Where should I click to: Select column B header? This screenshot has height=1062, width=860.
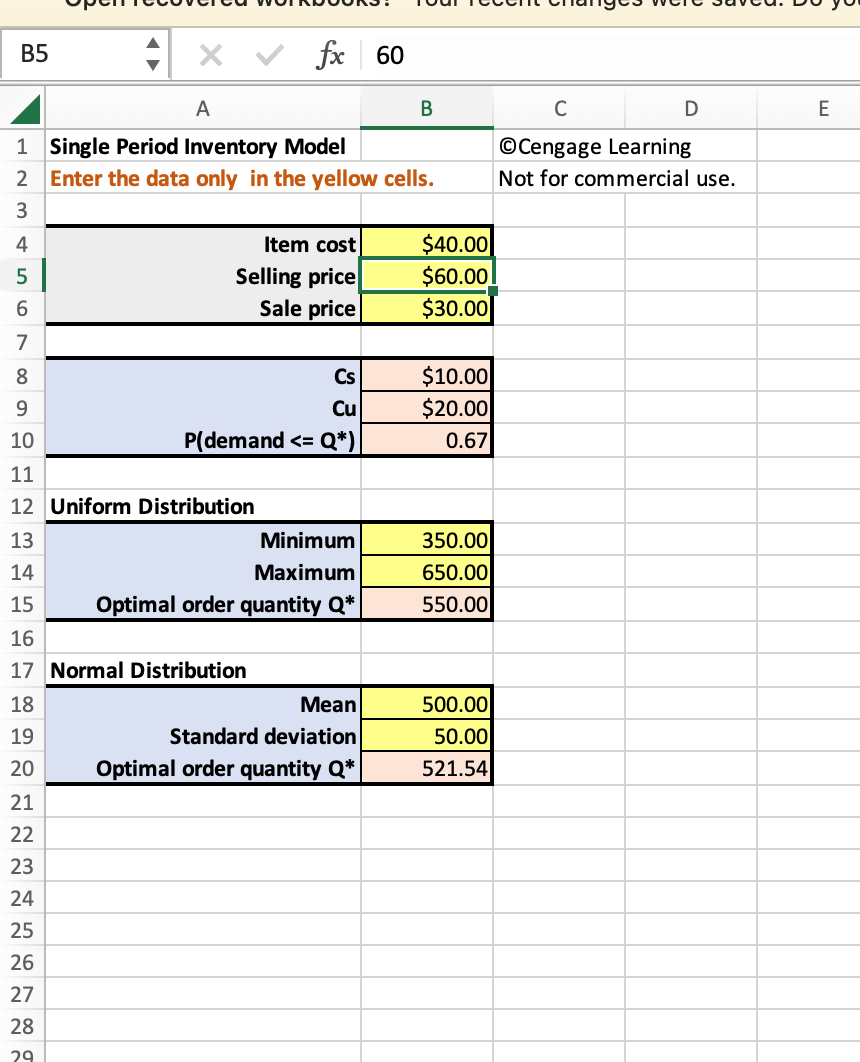tap(427, 108)
